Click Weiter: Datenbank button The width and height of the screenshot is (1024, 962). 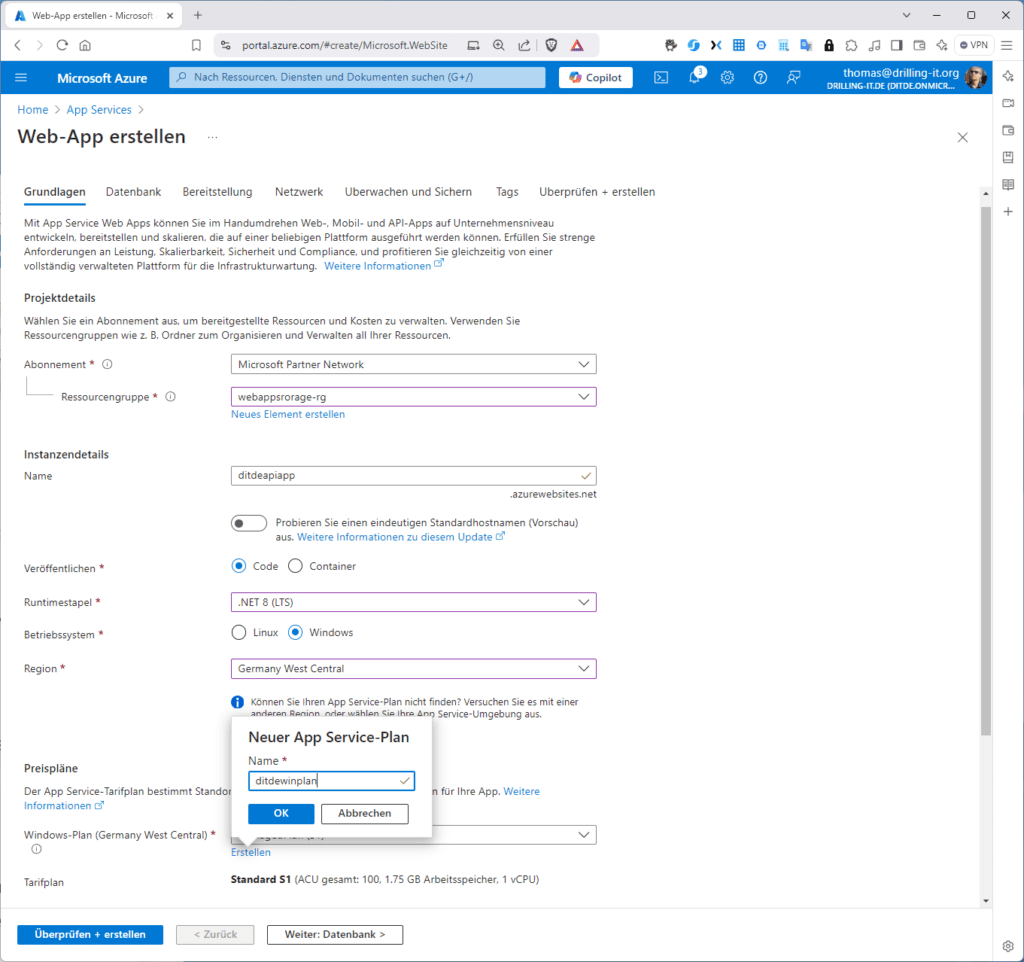[x=335, y=935]
